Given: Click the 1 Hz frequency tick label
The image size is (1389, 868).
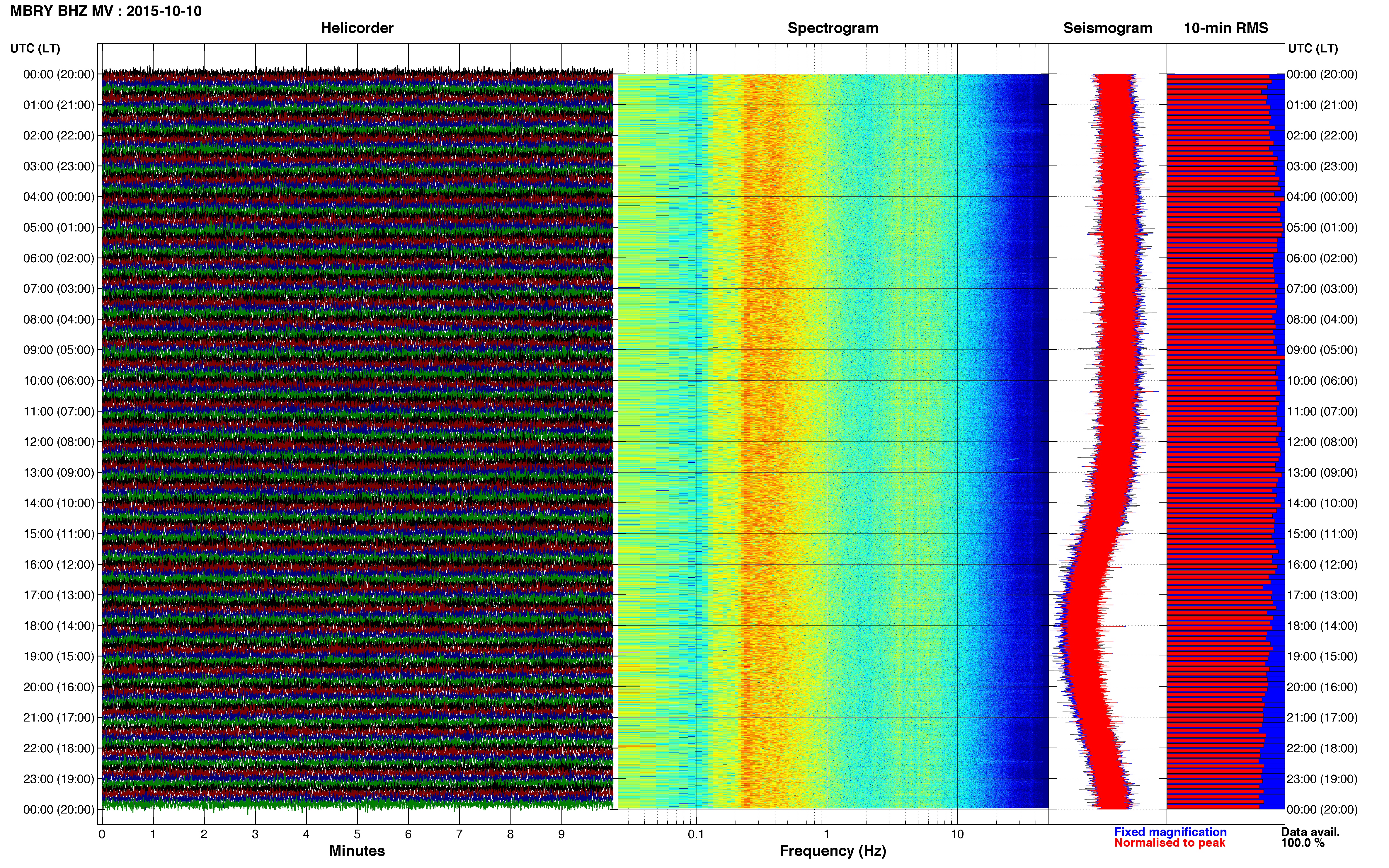Looking at the screenshot, I should click(x=827, y=835).
